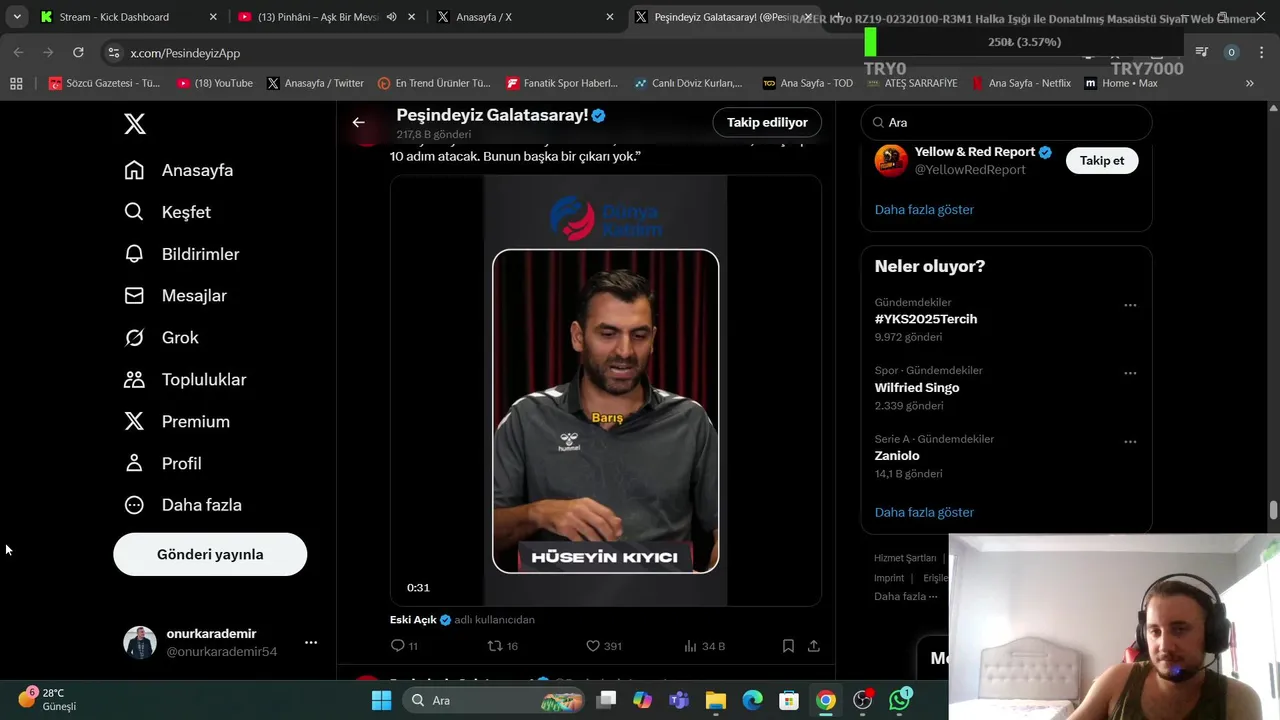This screenshot has width=1280, height=720.
Task: Open the (18) YouTube bookmark
Action: [x=215, y=83]
